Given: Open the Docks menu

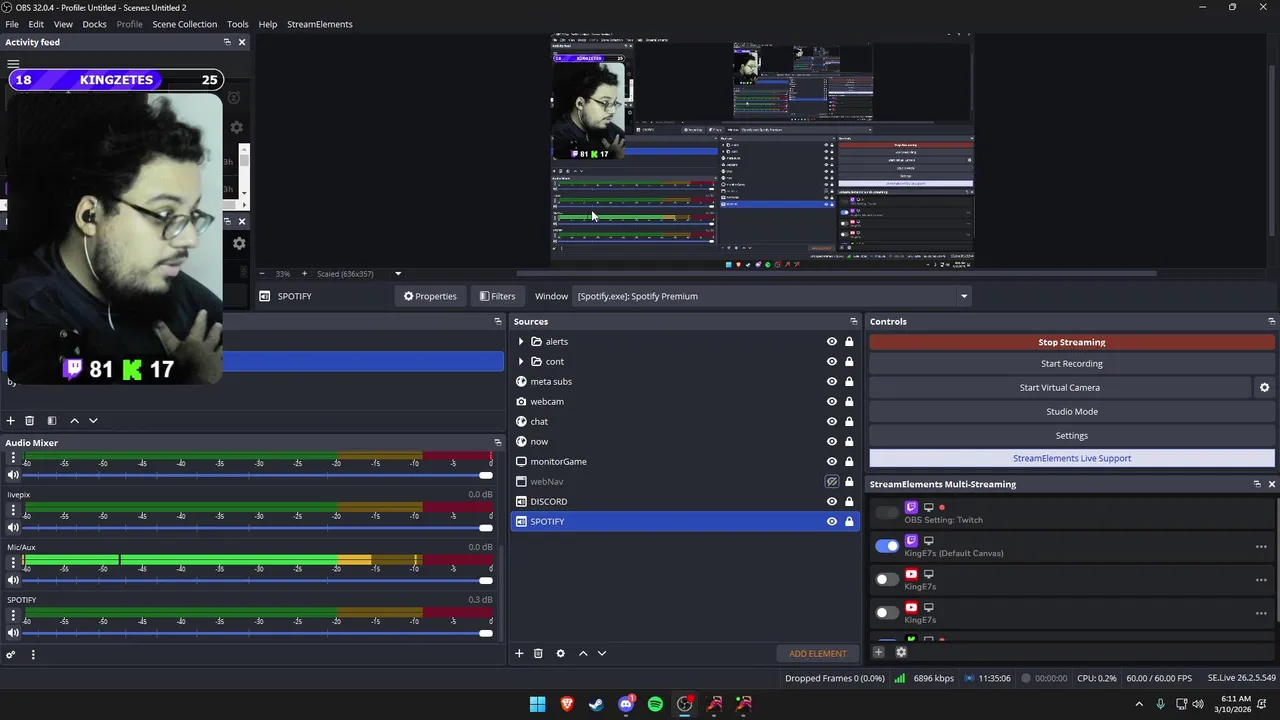Looking at the screenshot, I should [x=94, y=24].
